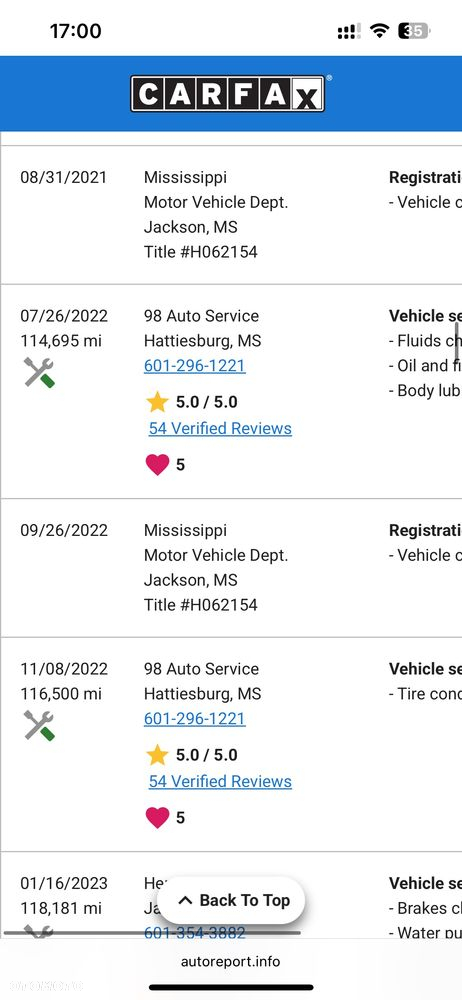Click the gold star rating for 11/08/2022 entry
This screenshot has width=462, height=1000.
(157, 755)
